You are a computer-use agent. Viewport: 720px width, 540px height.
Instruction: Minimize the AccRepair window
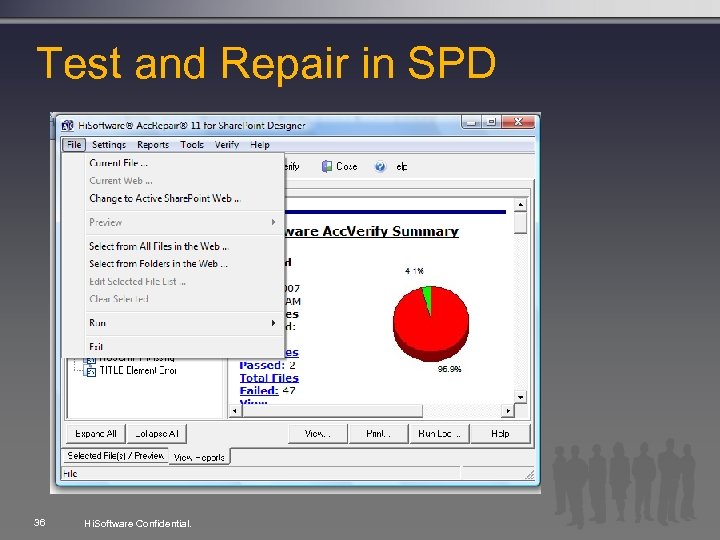point(472,122)
